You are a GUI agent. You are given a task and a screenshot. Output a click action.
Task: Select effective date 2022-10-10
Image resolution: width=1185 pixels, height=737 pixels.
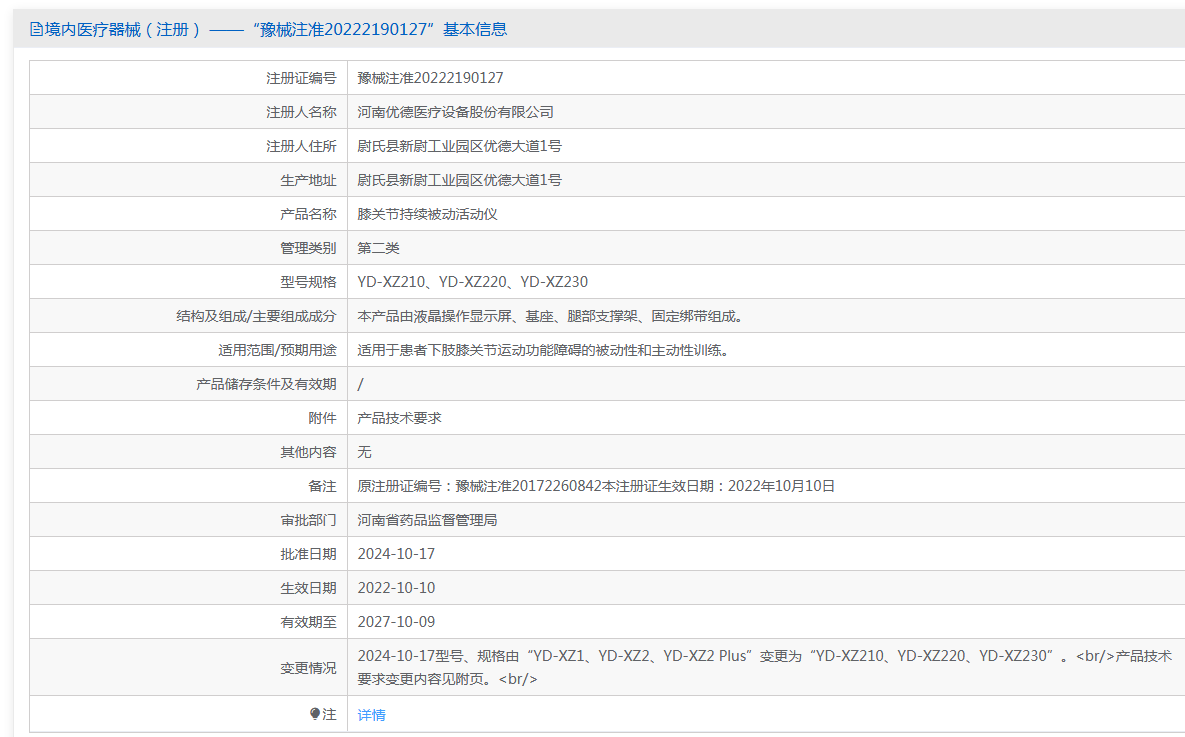click(396, 588)
